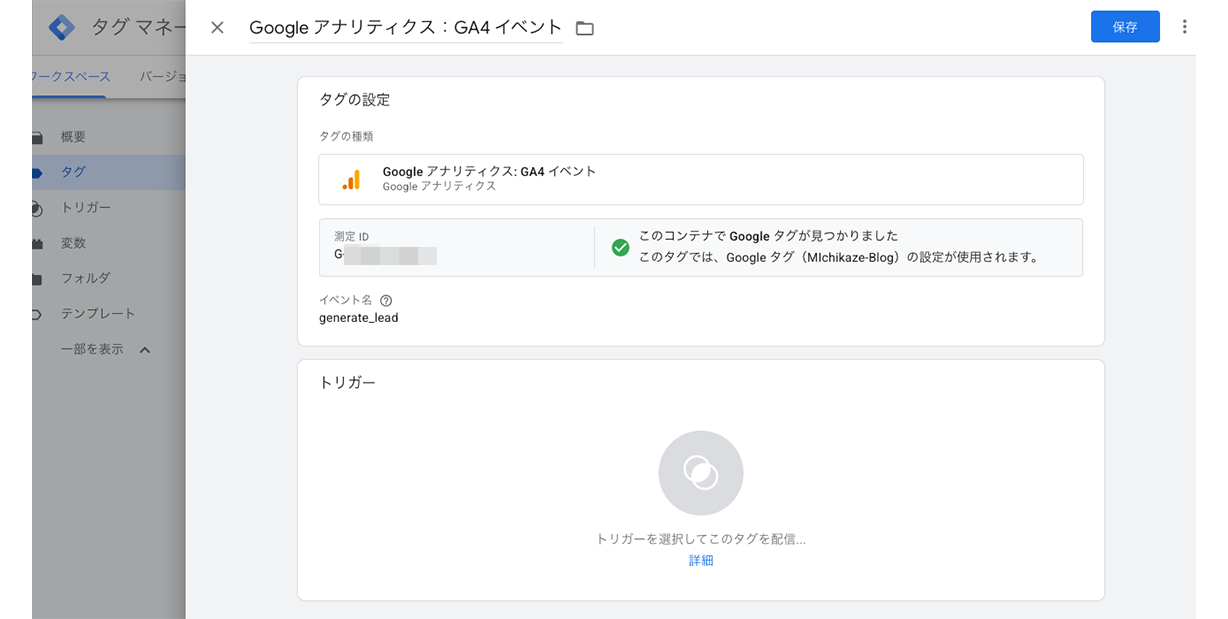This screenshot has width=1228, height=619.
Task: Open the 詳細 link
Action: (701, 561)
